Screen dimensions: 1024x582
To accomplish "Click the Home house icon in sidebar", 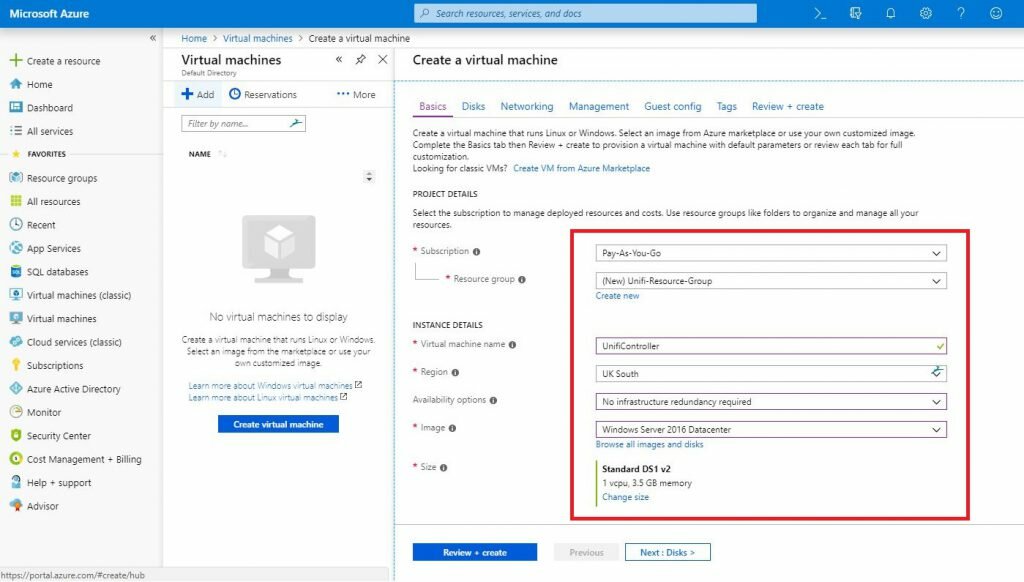I will (x=16, y=84).
